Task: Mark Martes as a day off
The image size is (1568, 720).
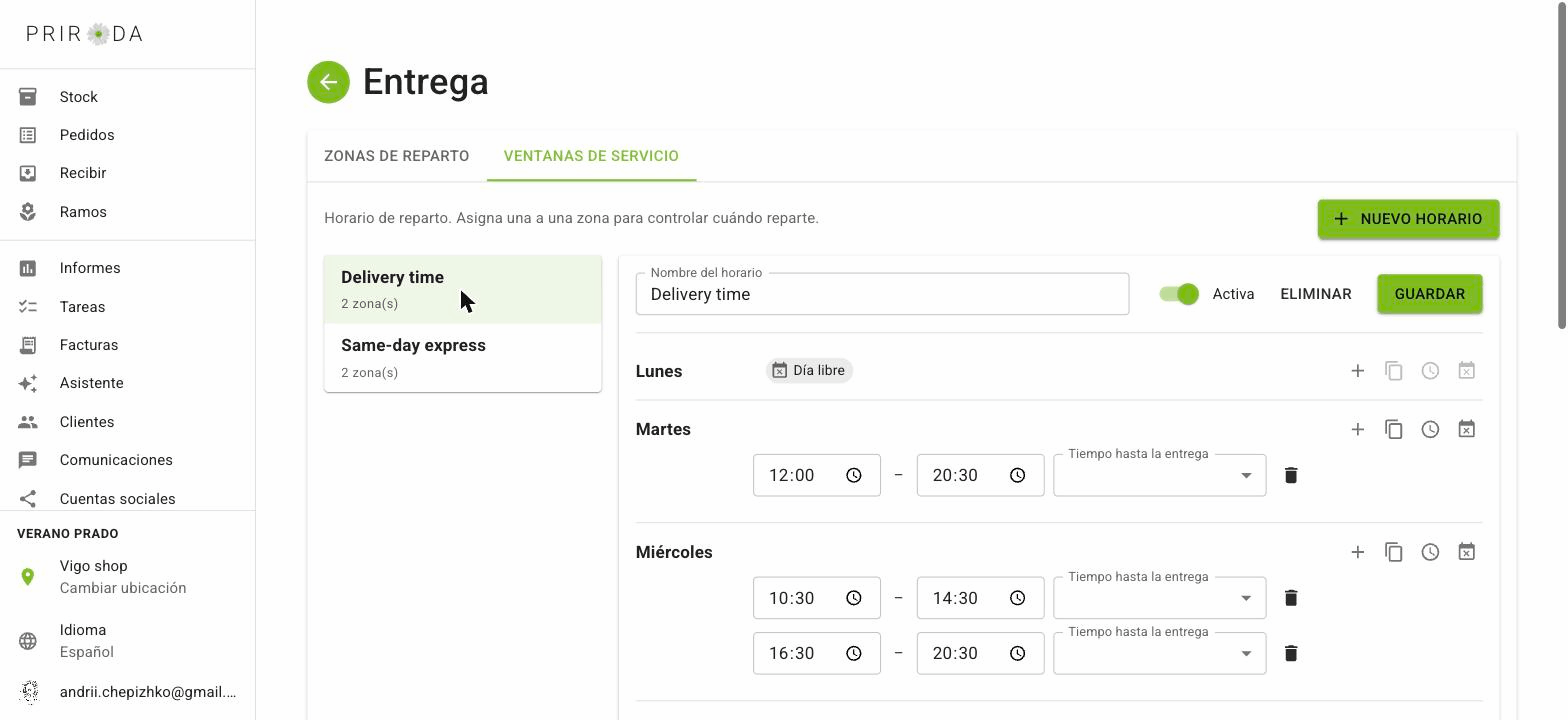Action: click(x=1466, y=429)
